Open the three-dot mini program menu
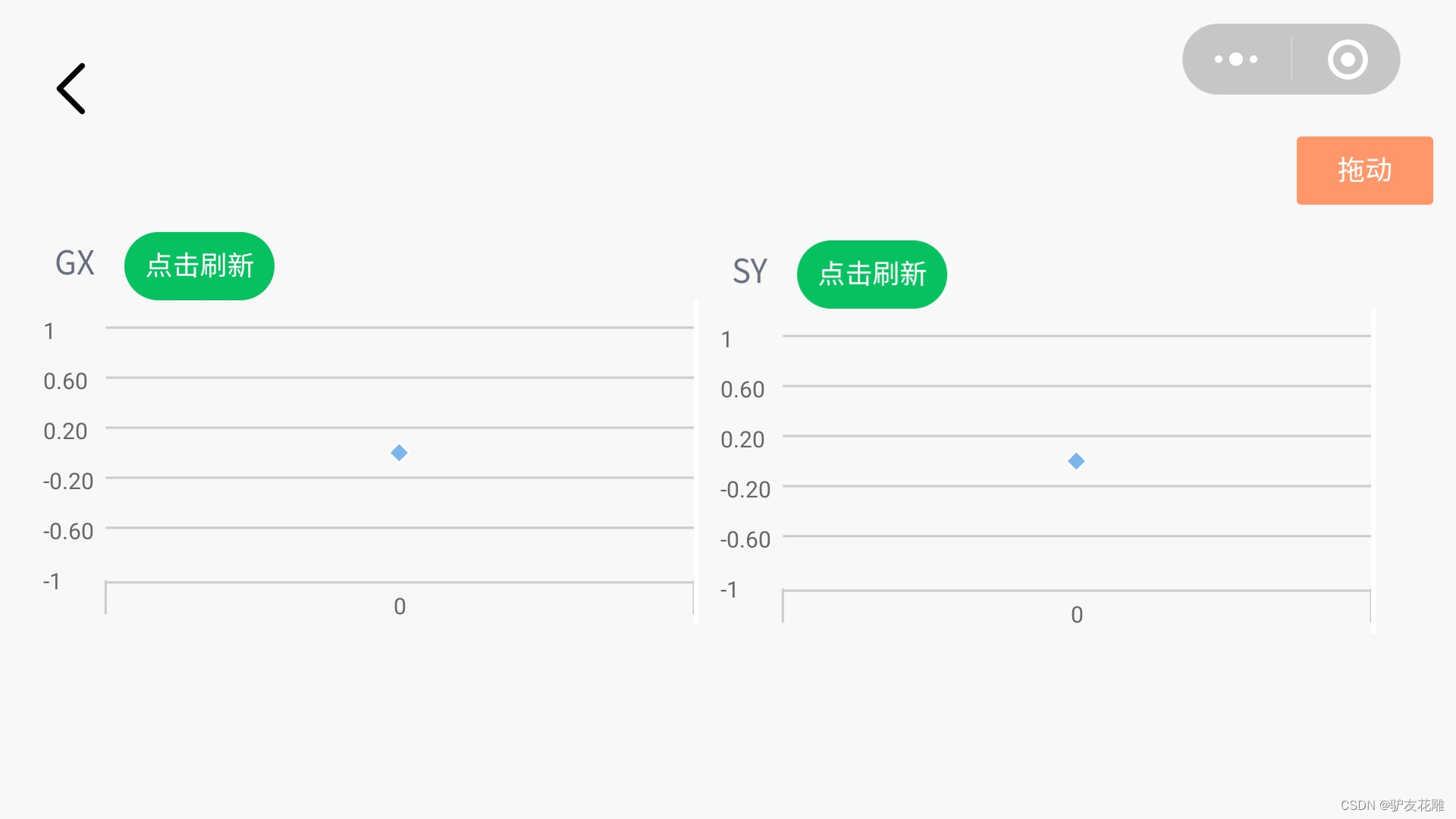 pyautogui.click(x=1236, y=59)
